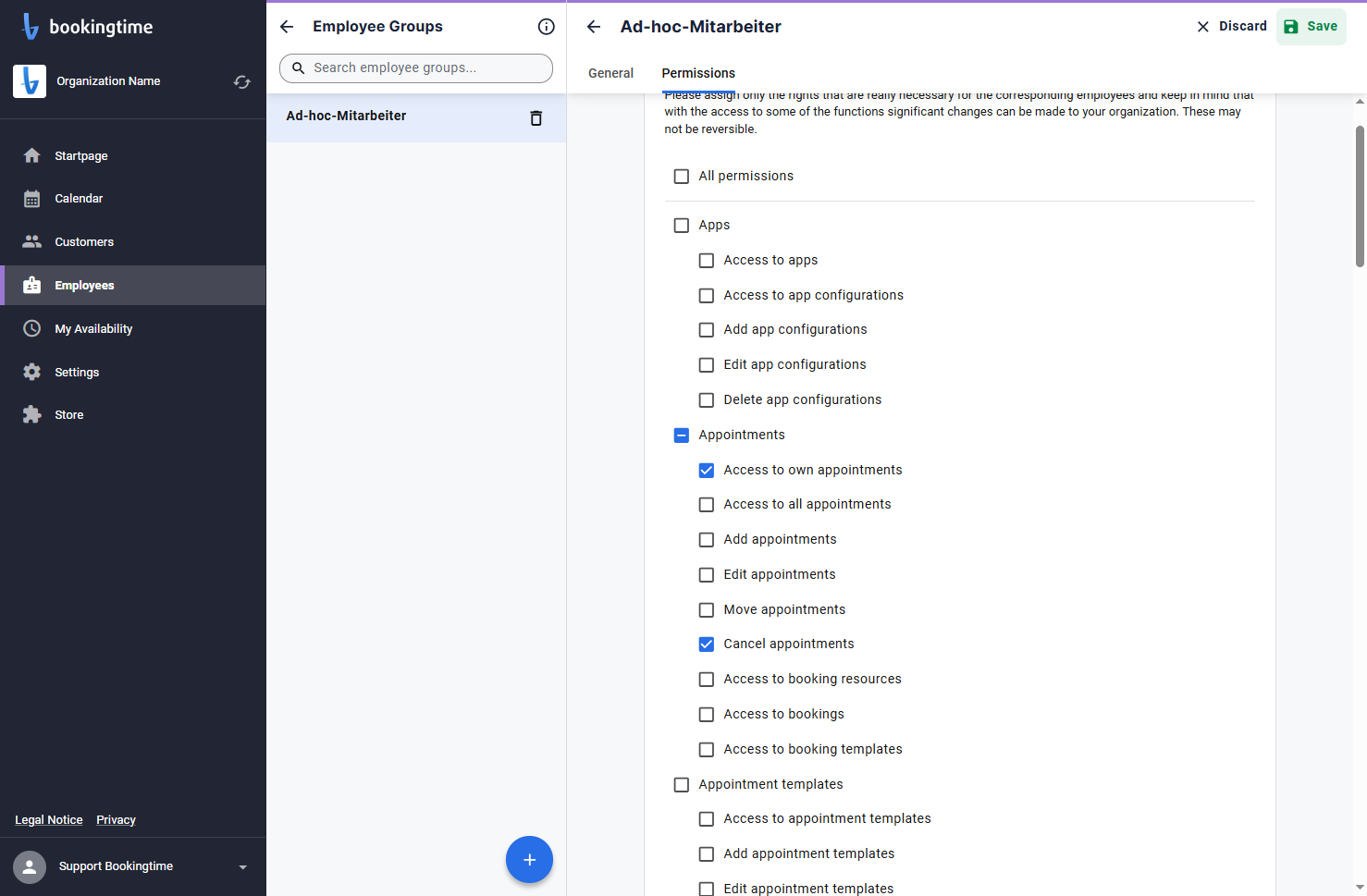This screenshot has height=896, width=1367.
Task: Check Add appointment templates
Action: (707, 854)
